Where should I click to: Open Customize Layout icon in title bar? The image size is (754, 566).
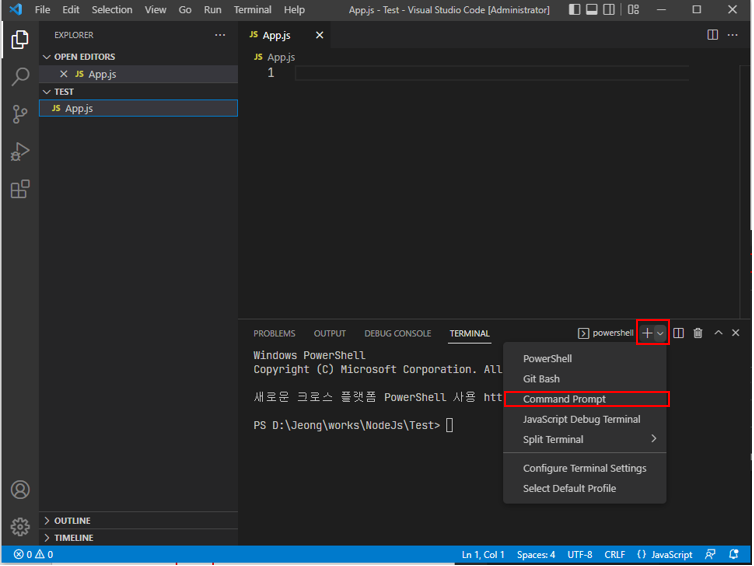[x=633, y=9]
